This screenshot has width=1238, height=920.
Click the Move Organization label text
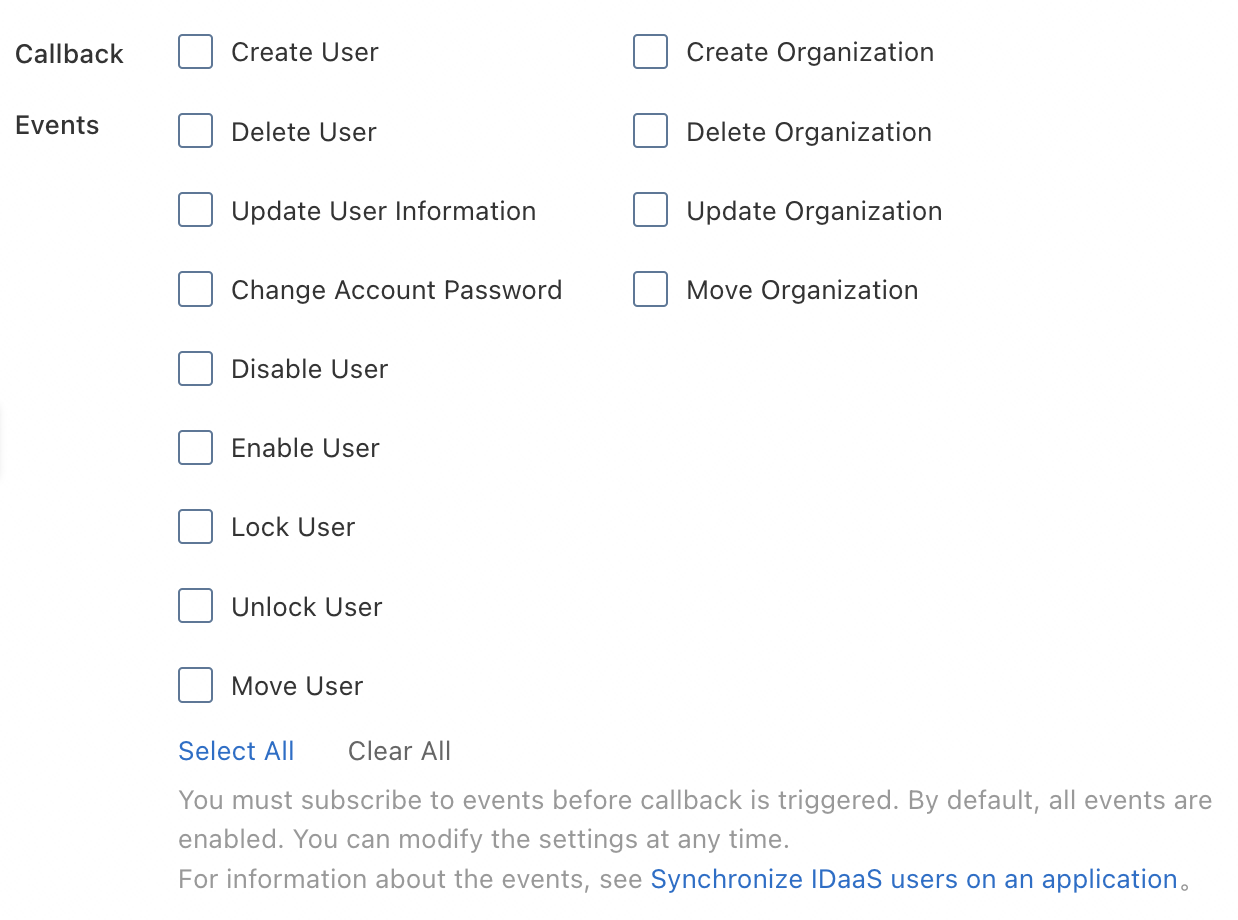point(802,290)
